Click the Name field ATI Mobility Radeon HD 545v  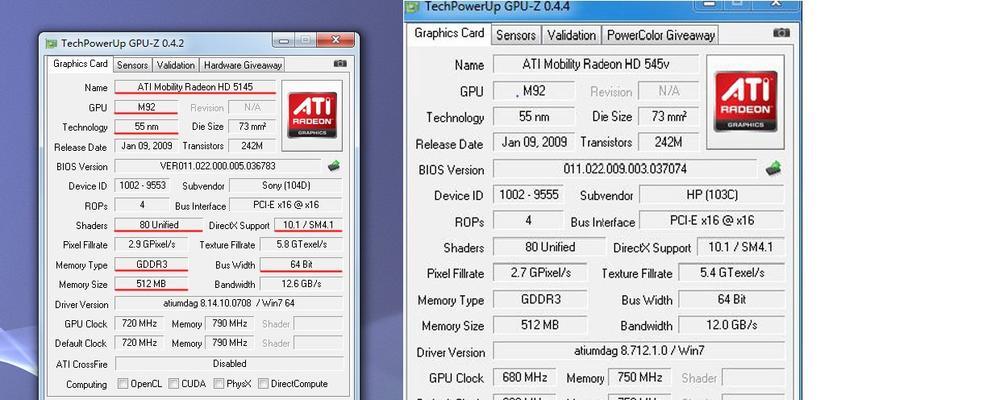(595, 64)
